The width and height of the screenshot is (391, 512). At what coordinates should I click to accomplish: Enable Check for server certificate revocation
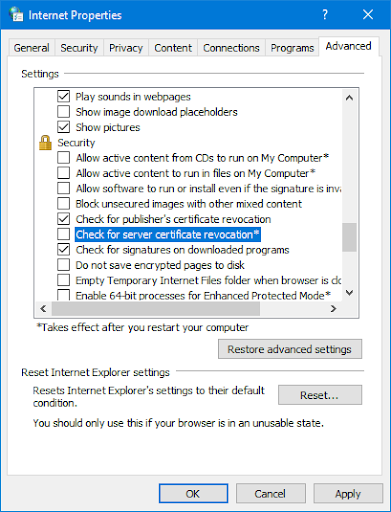(x=63, y=234)
